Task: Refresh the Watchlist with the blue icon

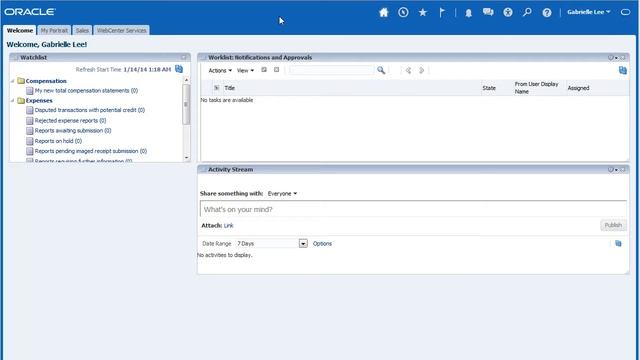Action: click(x=179, y=69)
